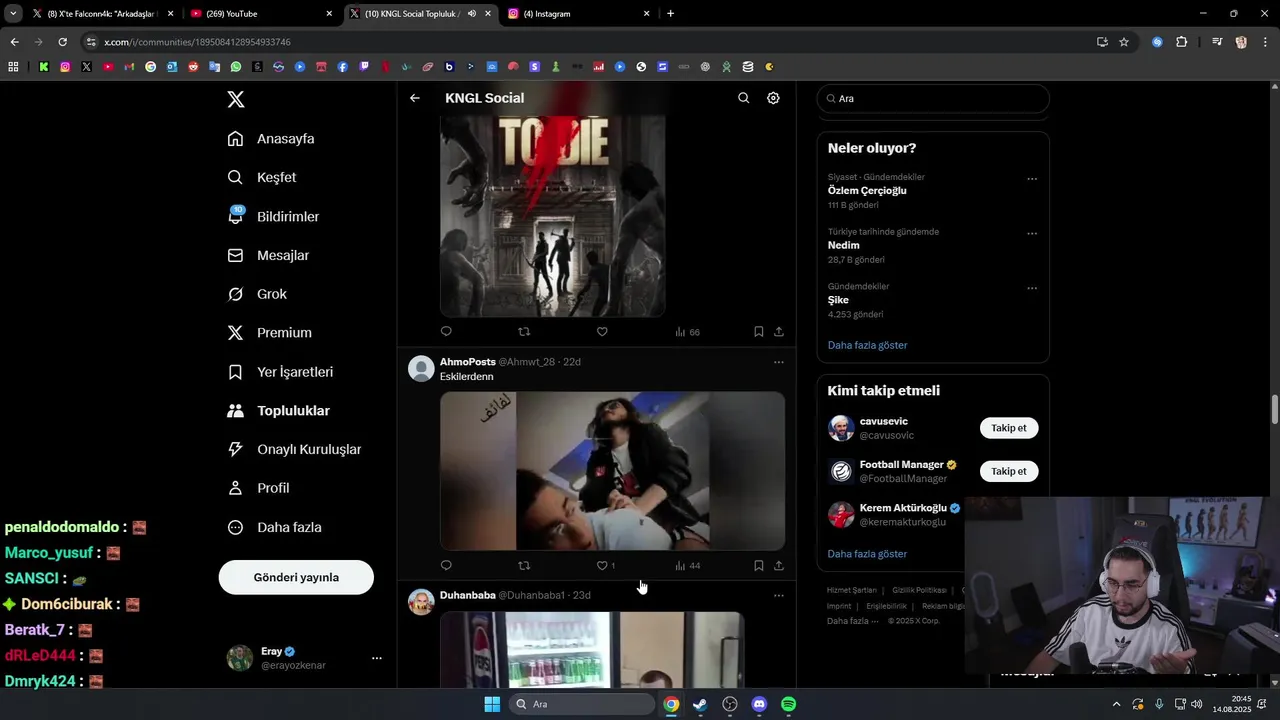Follow Football Manager with Takip et

(1009, 471)
